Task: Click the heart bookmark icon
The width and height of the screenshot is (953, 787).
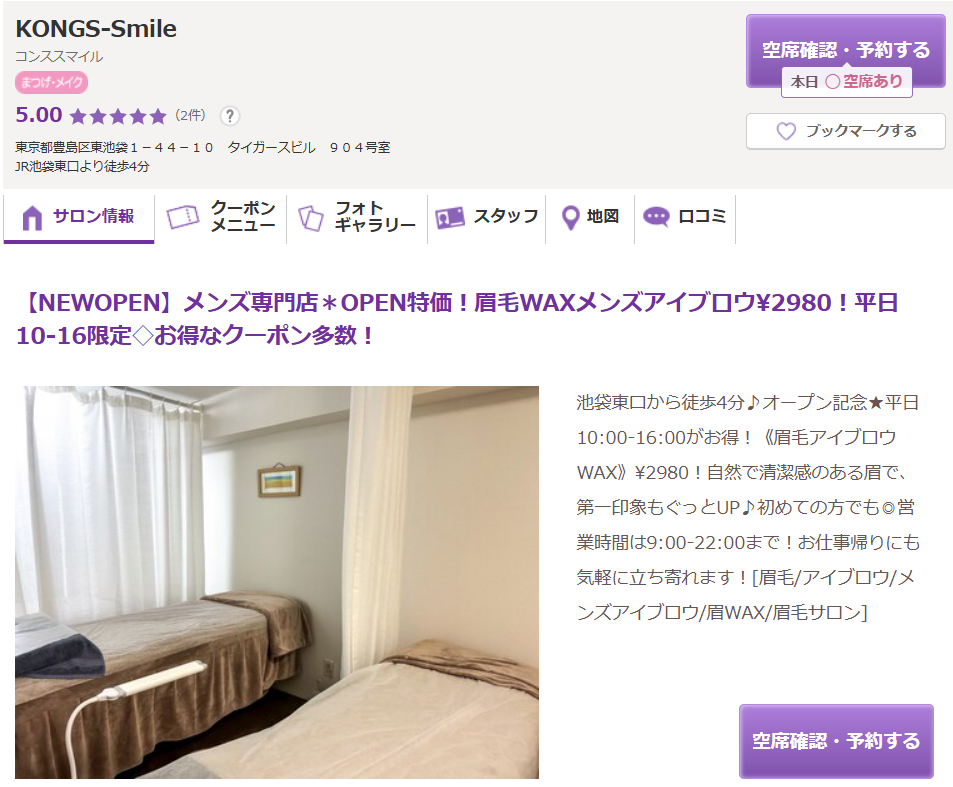Action: coord(786,131)
